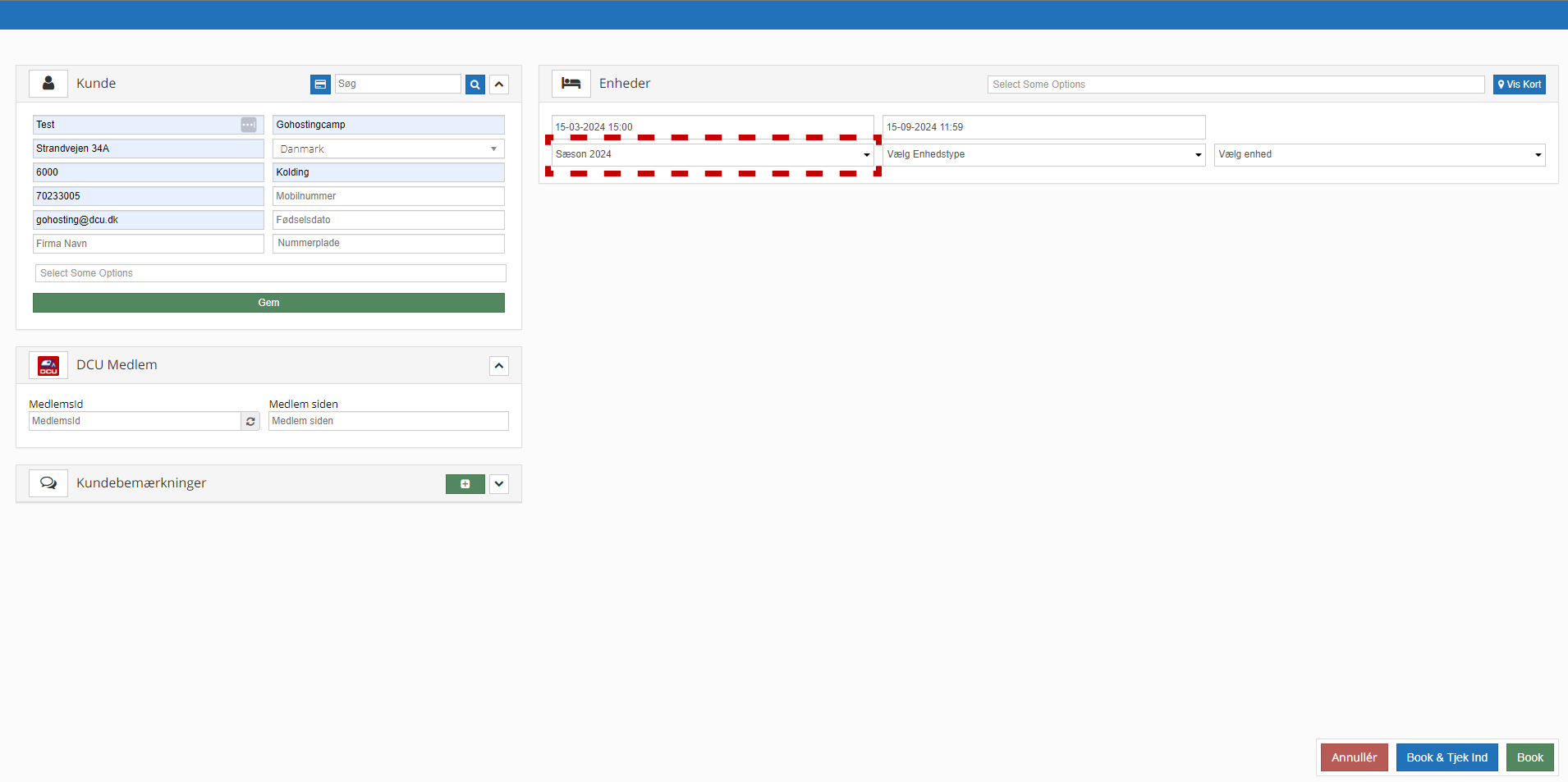Open the Vælg Enhedstype dropdown
This screenshot has height=782, width=1568.
[1043, 154]
